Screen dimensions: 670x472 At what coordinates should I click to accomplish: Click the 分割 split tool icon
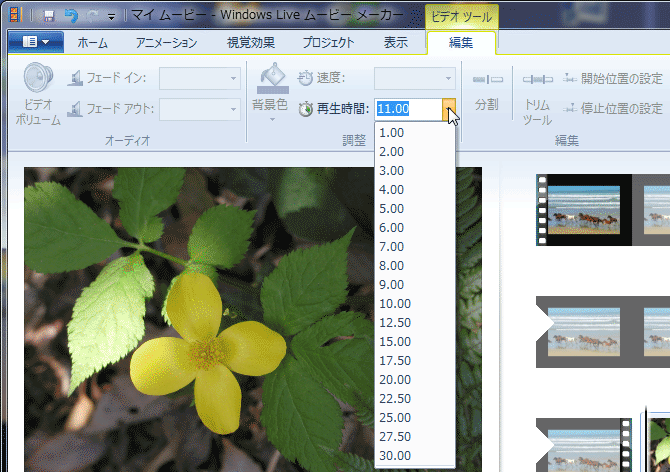[487, 79]
